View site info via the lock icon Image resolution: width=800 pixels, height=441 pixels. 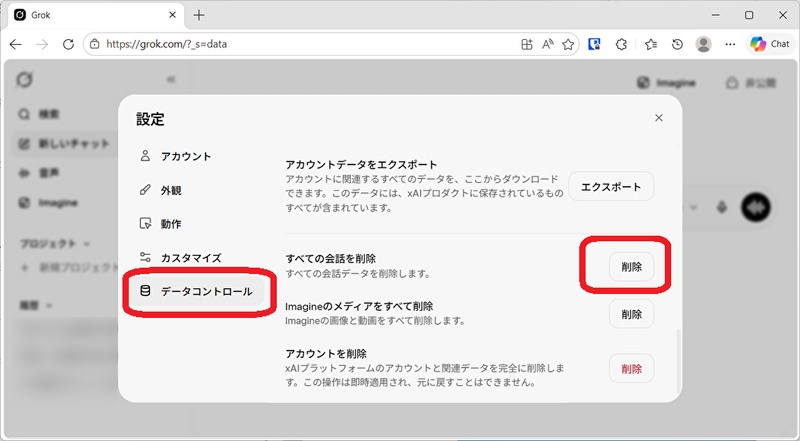coord(94,44)
